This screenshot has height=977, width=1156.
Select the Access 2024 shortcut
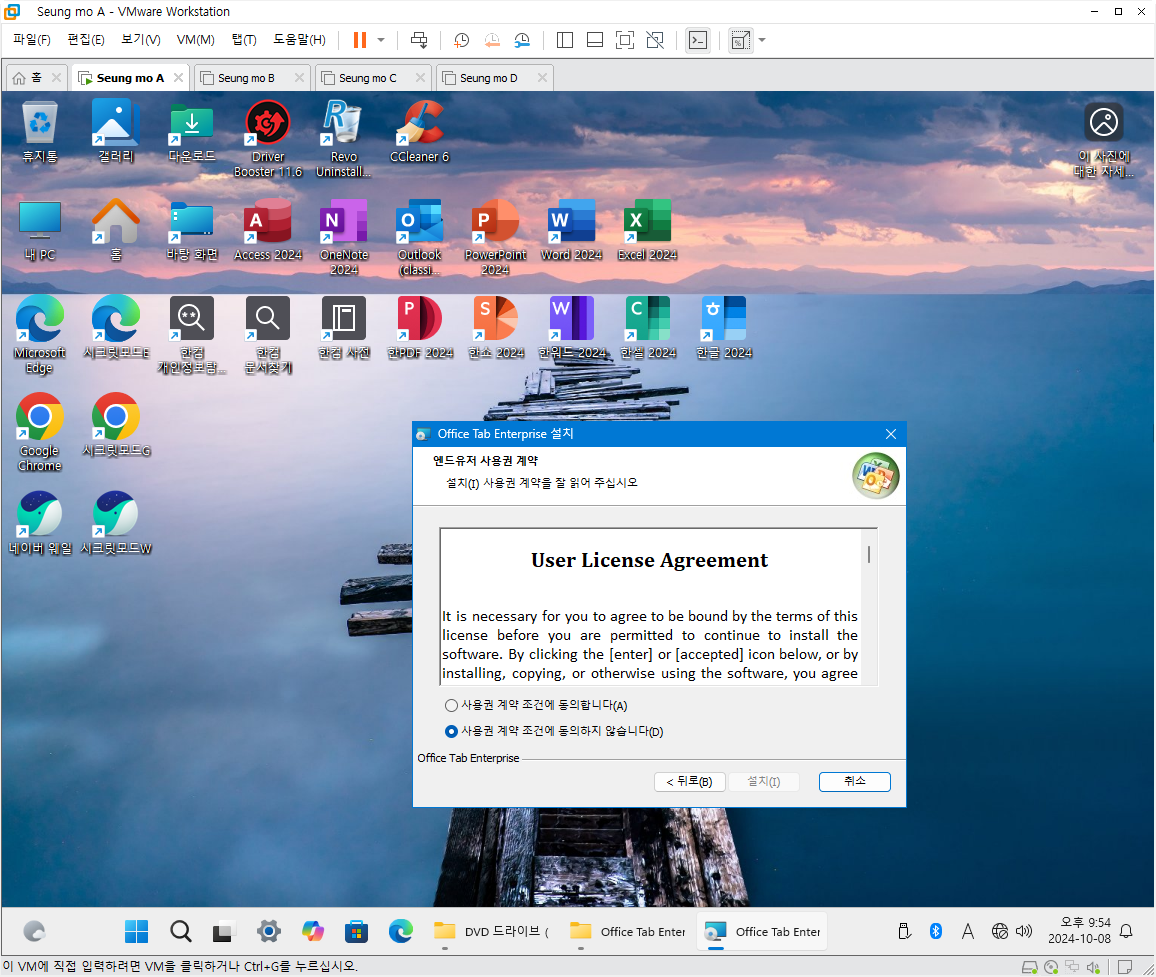(x=268, y=230)
